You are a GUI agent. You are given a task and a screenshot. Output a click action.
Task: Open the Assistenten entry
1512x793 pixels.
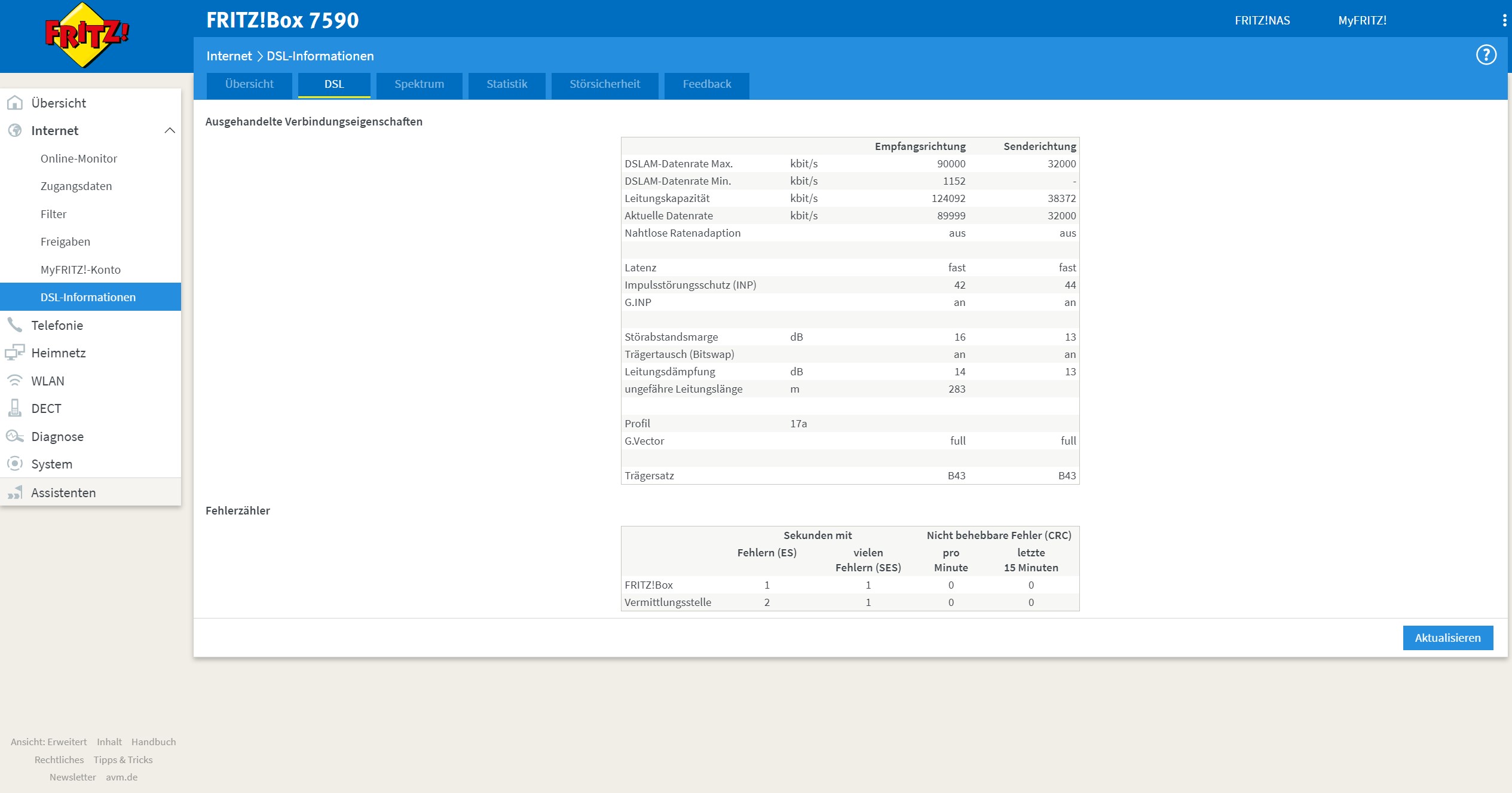pos(63,492)
